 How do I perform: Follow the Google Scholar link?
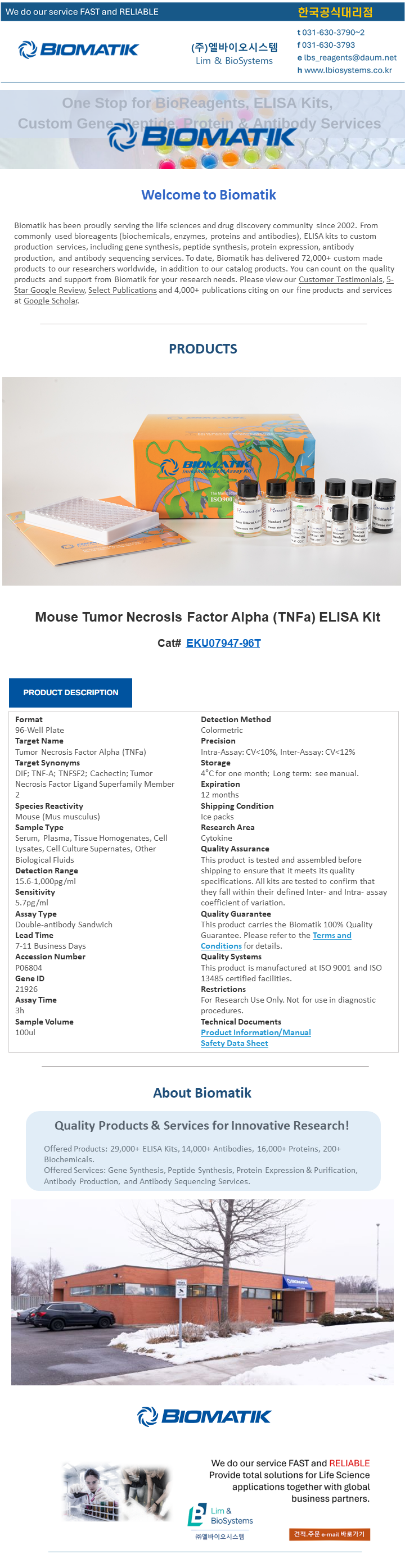(51, 301)
